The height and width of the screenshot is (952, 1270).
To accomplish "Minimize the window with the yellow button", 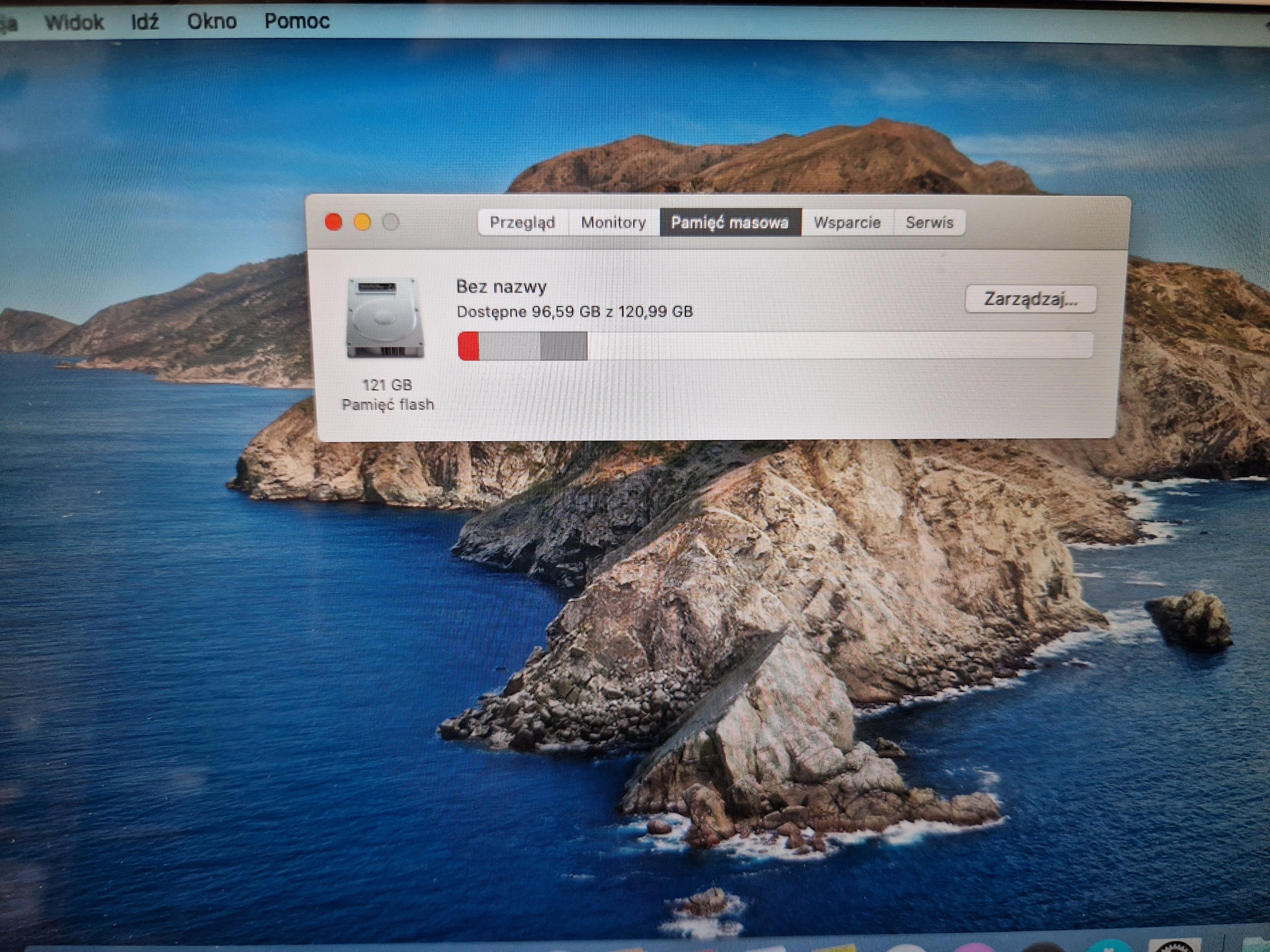I will coord(362,222).
